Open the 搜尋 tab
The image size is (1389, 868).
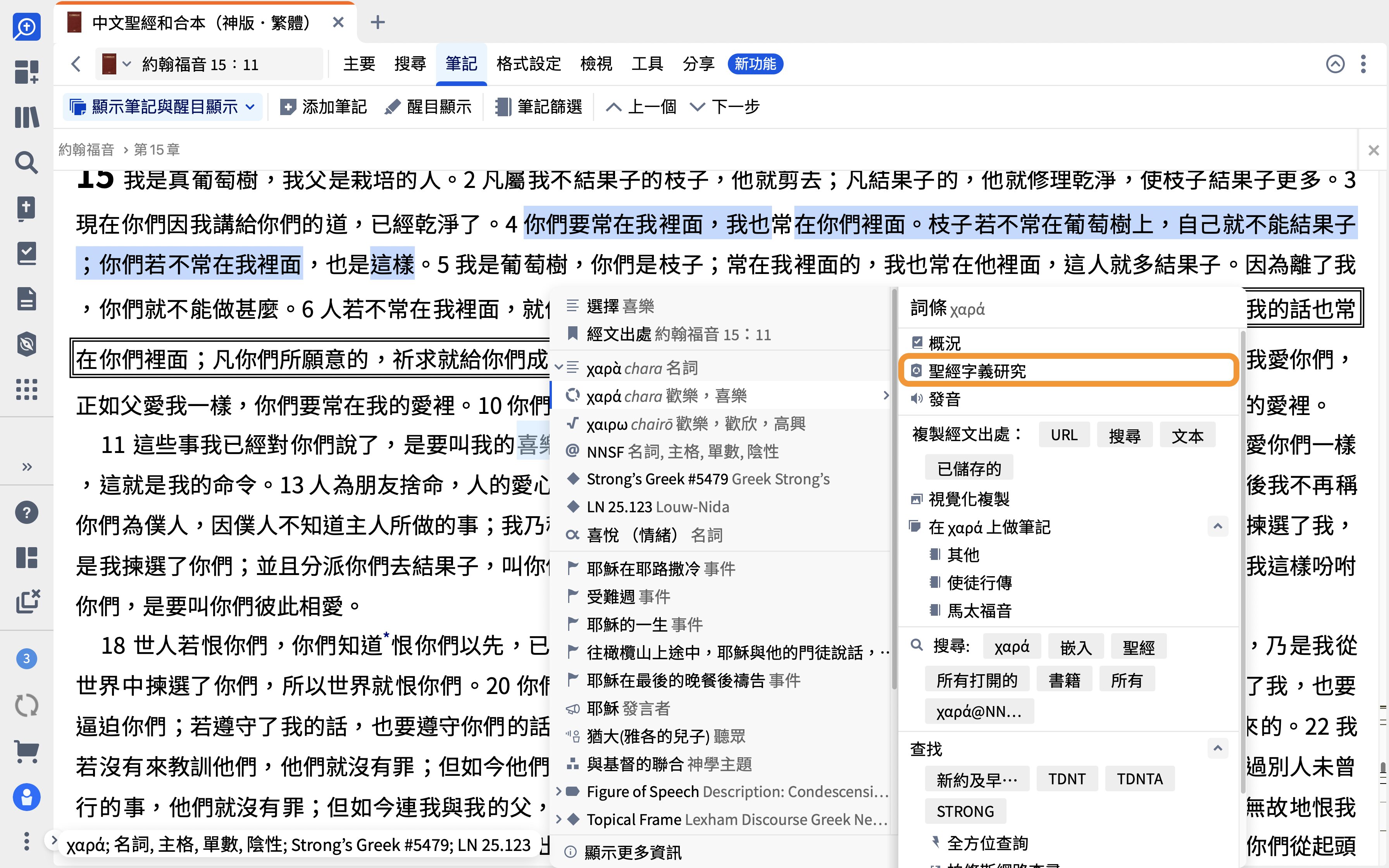coord(410,64)
